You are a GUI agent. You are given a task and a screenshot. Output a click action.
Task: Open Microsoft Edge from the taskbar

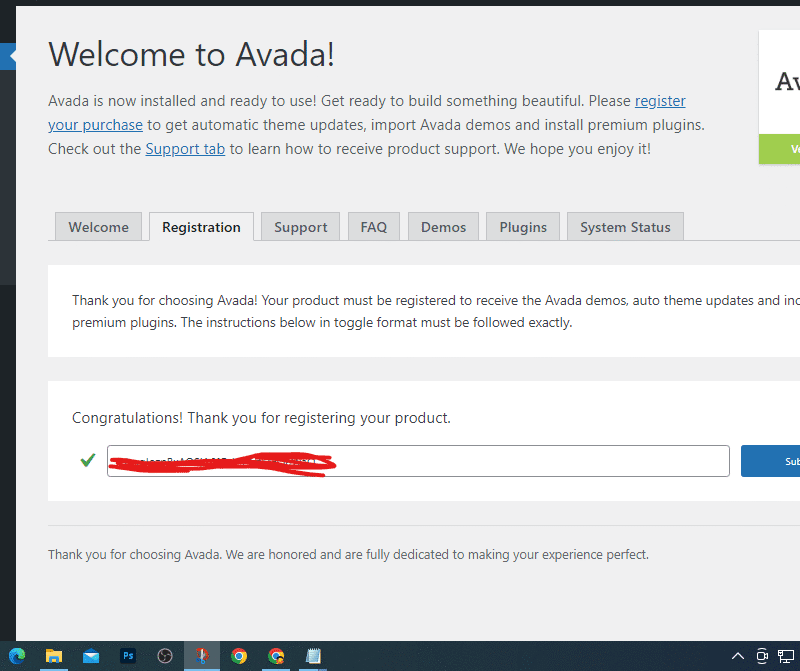(17, 656)
